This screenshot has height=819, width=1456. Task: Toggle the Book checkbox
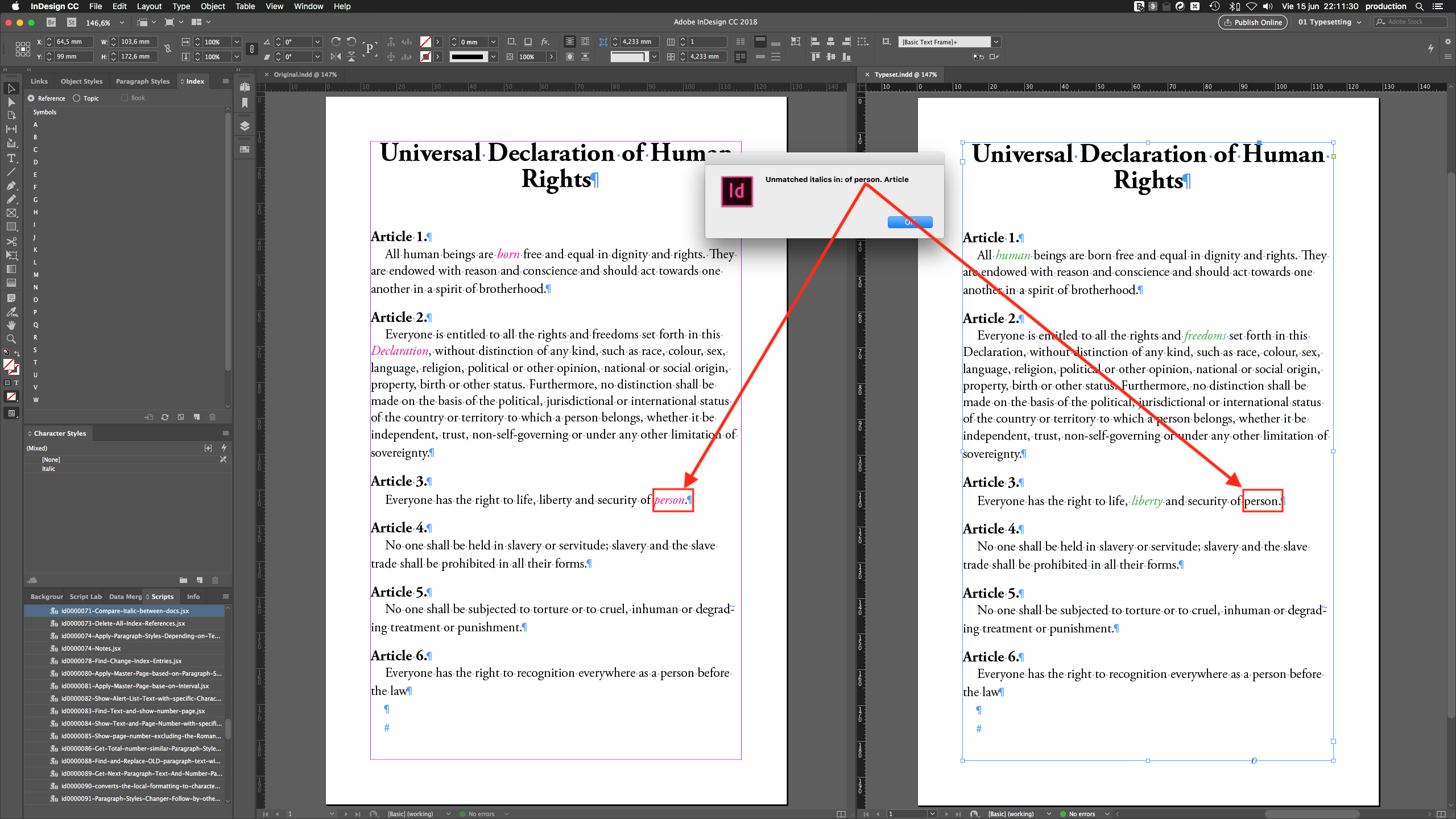coord(125,98)
